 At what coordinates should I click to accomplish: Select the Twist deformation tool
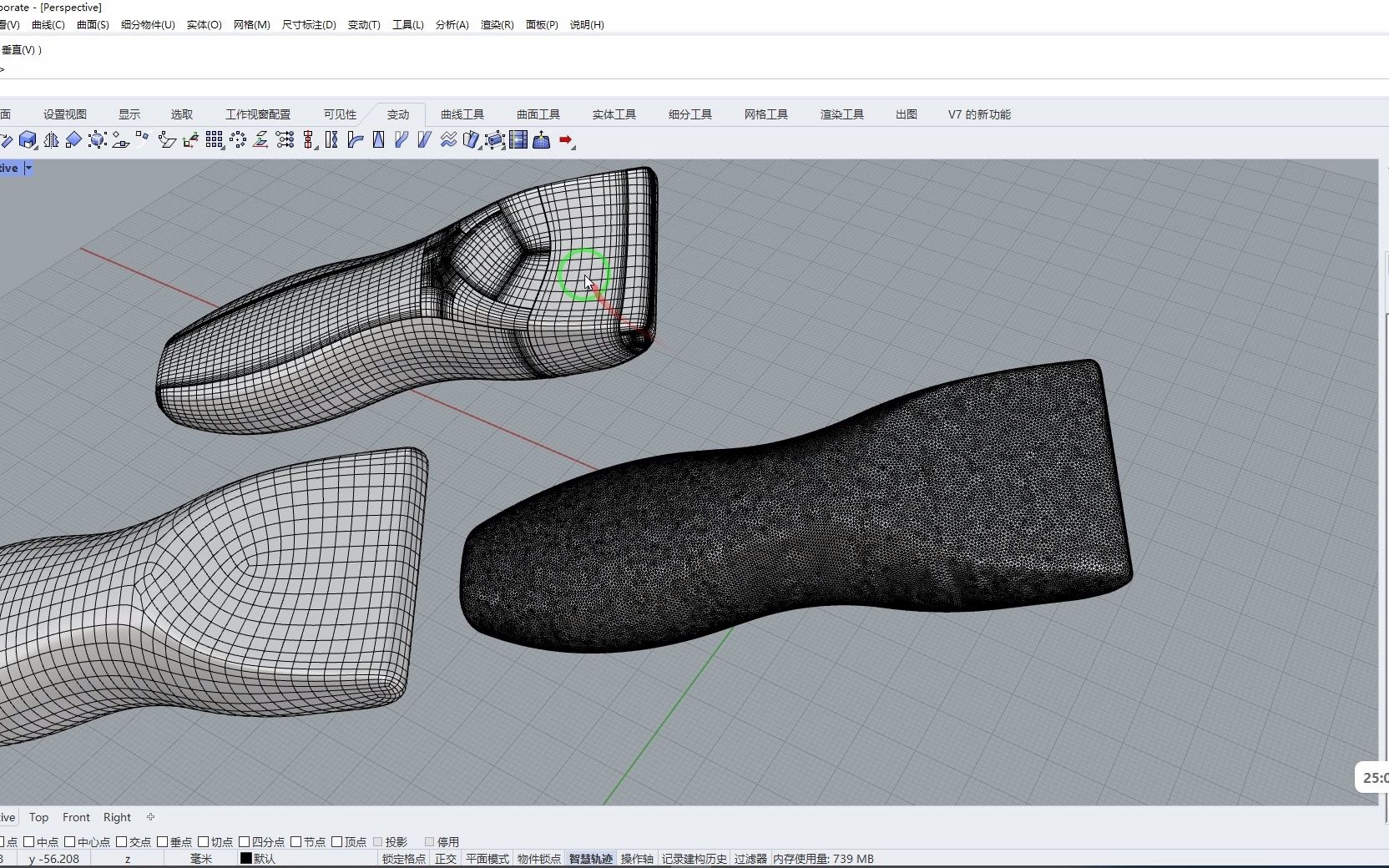(x=331, y=139)
